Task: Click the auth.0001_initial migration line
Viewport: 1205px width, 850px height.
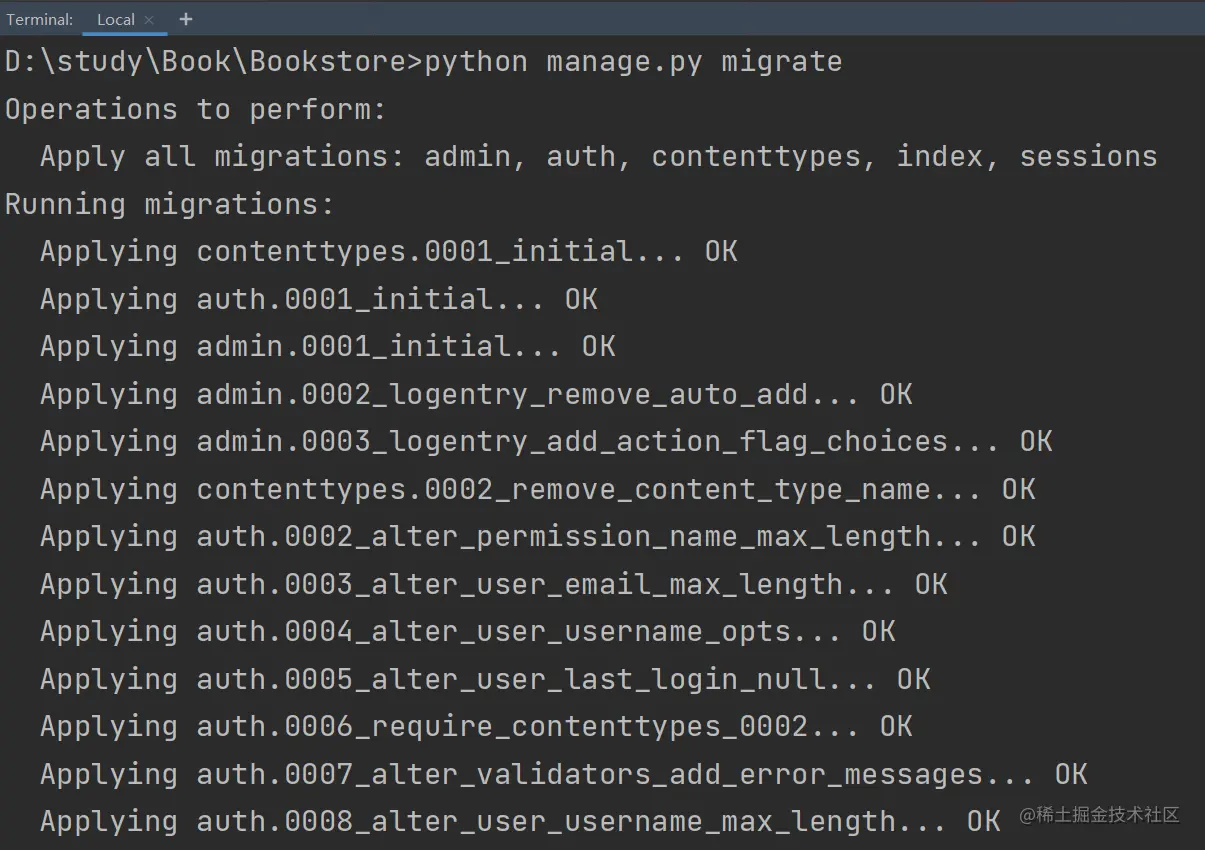Action: coord(318,300)
